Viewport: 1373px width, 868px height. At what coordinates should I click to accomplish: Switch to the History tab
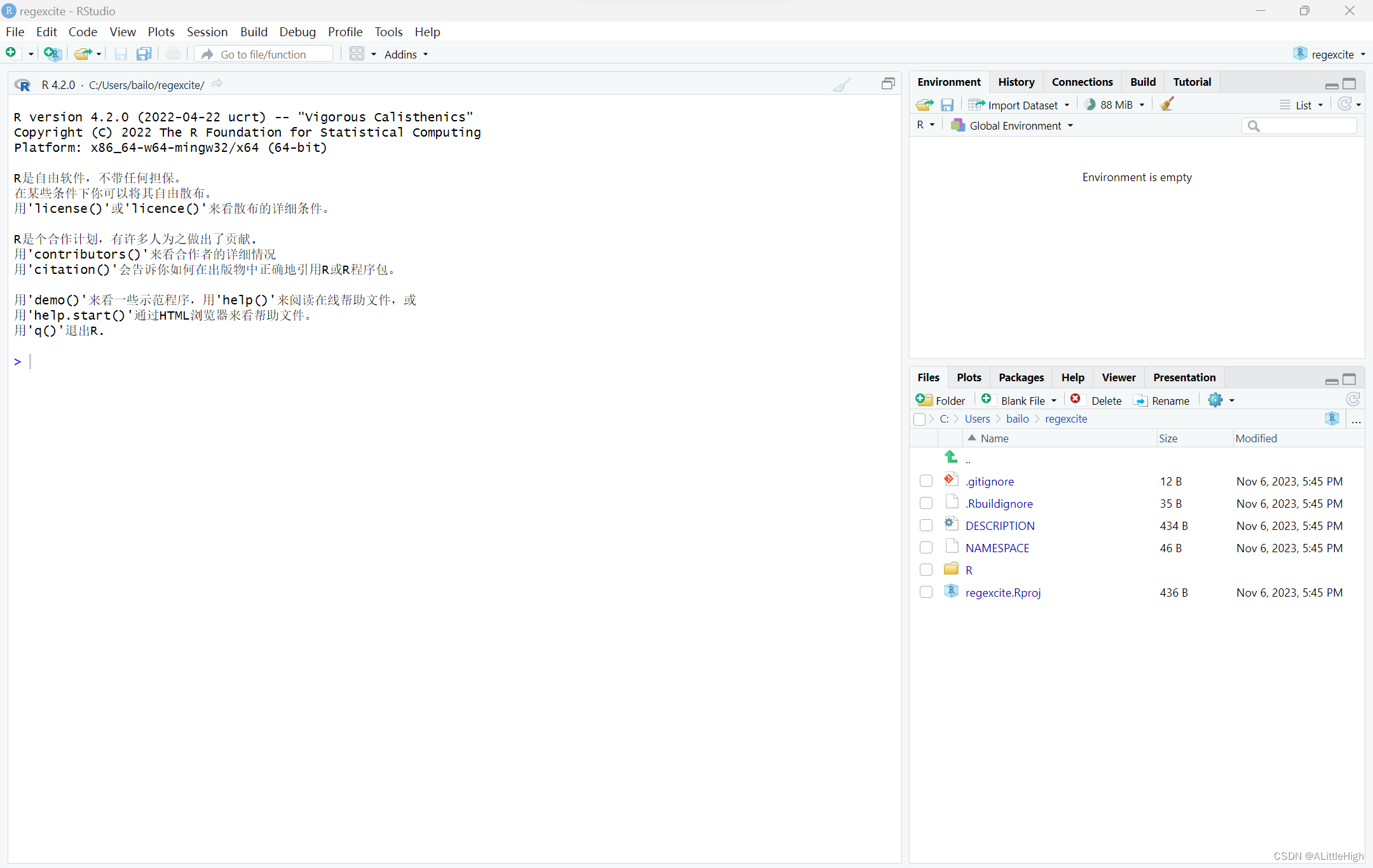coord(1016,82)
